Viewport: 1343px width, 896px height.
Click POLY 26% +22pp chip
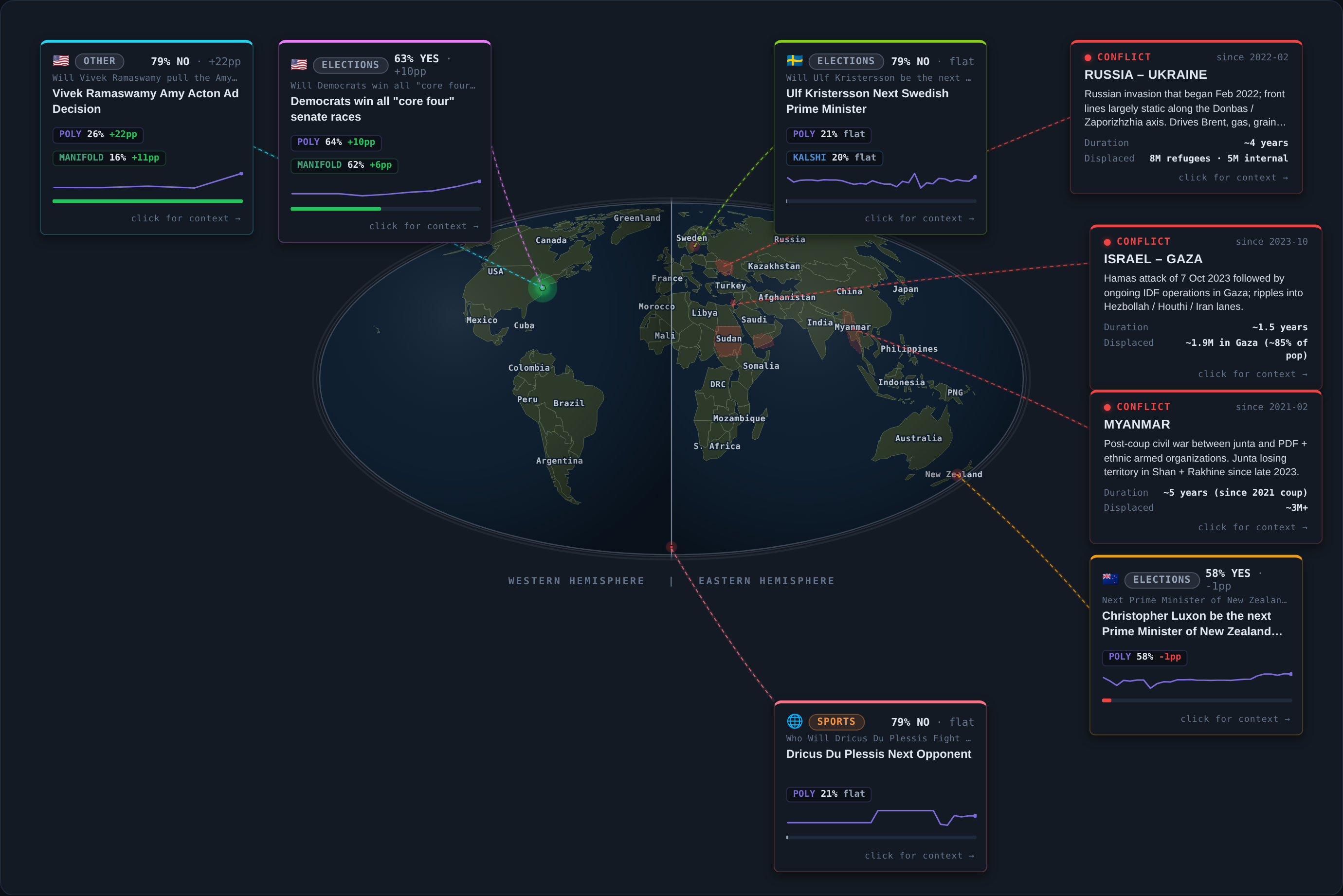click(98, 134)
